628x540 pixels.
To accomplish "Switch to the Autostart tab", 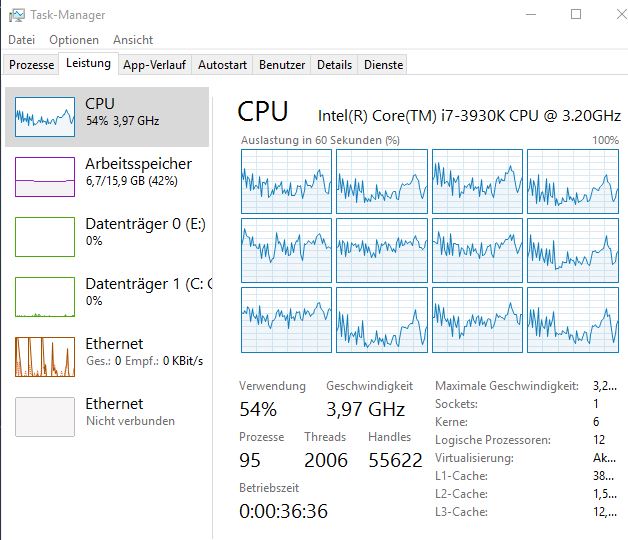I will [222, 64].
